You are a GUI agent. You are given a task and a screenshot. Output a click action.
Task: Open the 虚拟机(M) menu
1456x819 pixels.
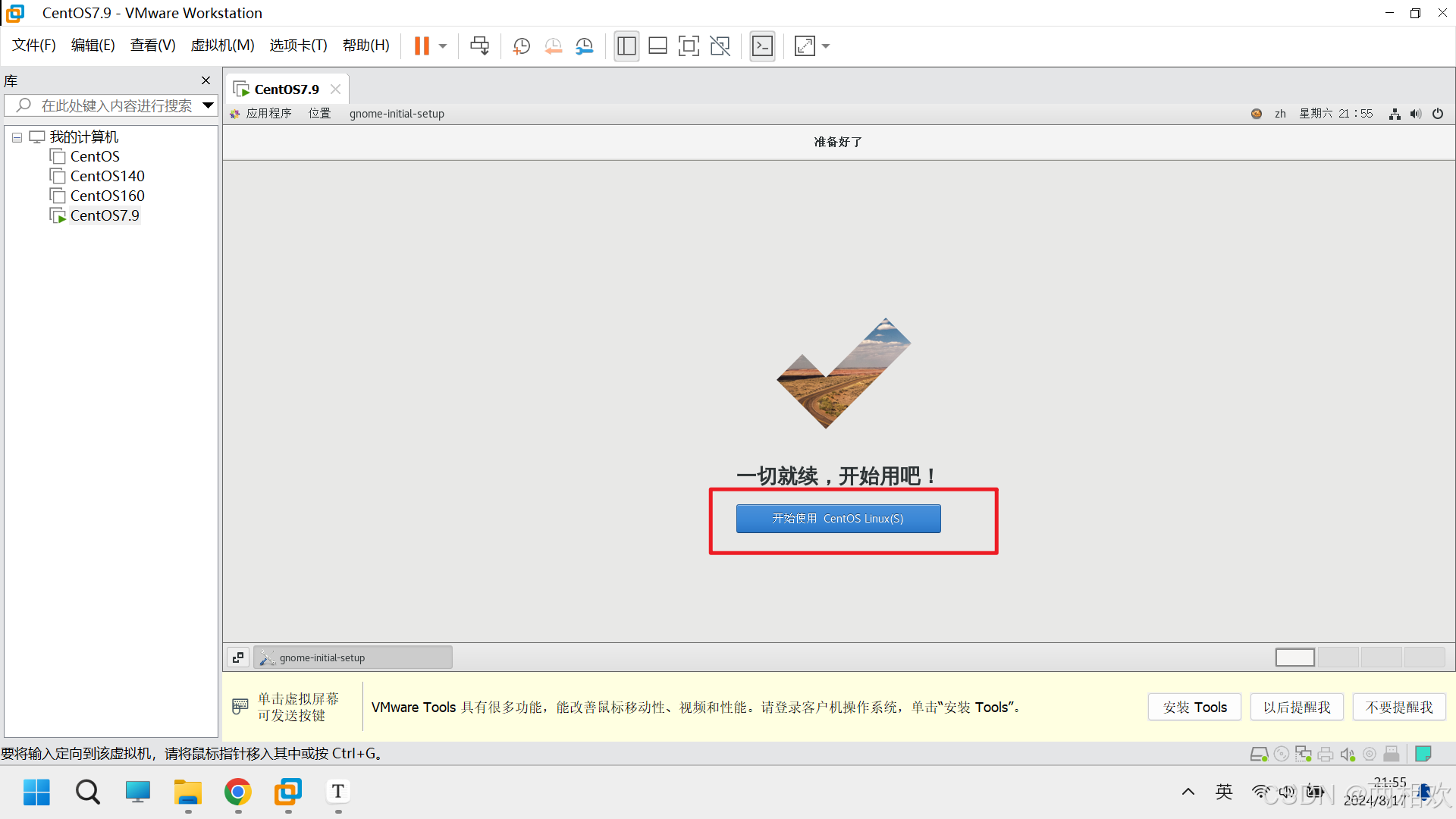pyautogui.click(x=222, y=45)
